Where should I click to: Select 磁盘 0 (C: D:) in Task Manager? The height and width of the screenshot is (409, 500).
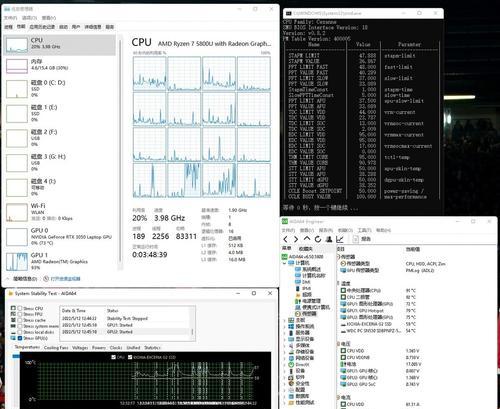(x=59, y=89)
